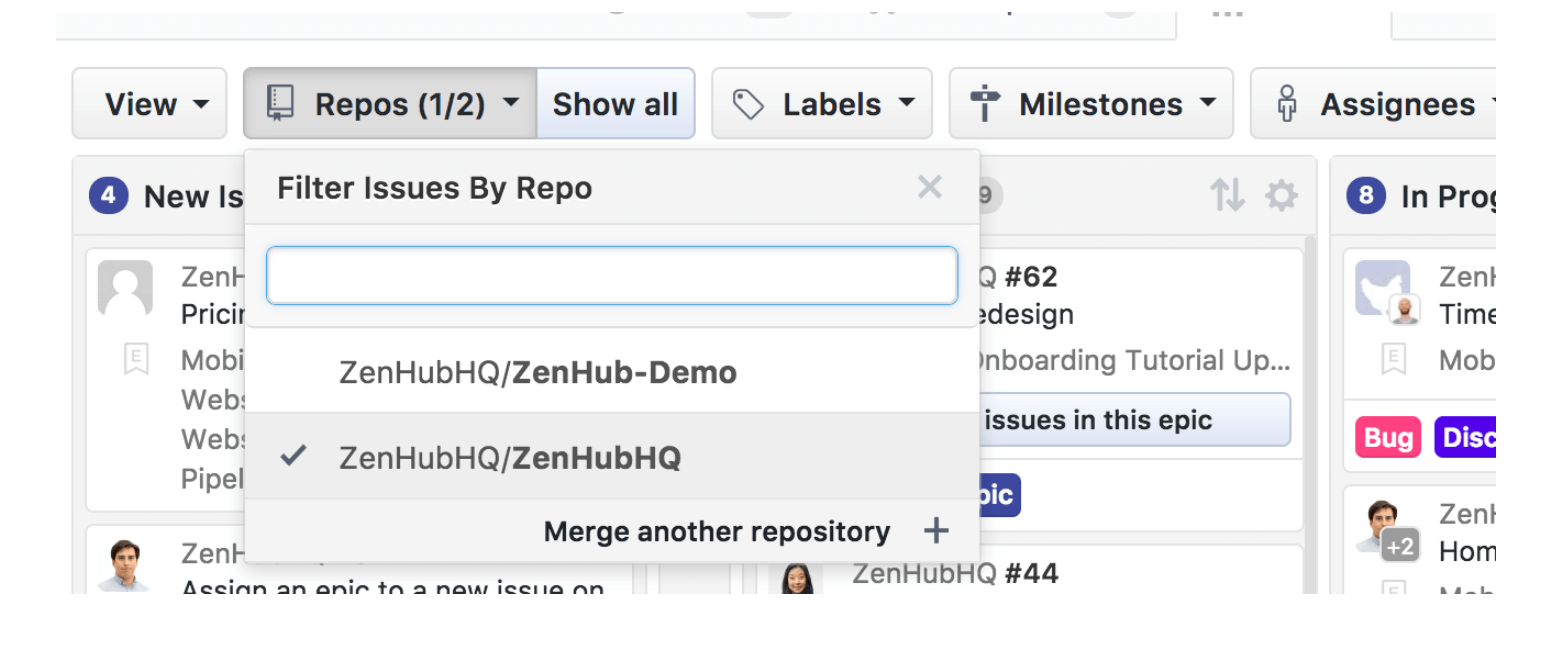Viewport: 1544px width, 658px height.
Task: Select the ZenHubHQ/ZenHub-Demo repo
Action: pos(537,372)
